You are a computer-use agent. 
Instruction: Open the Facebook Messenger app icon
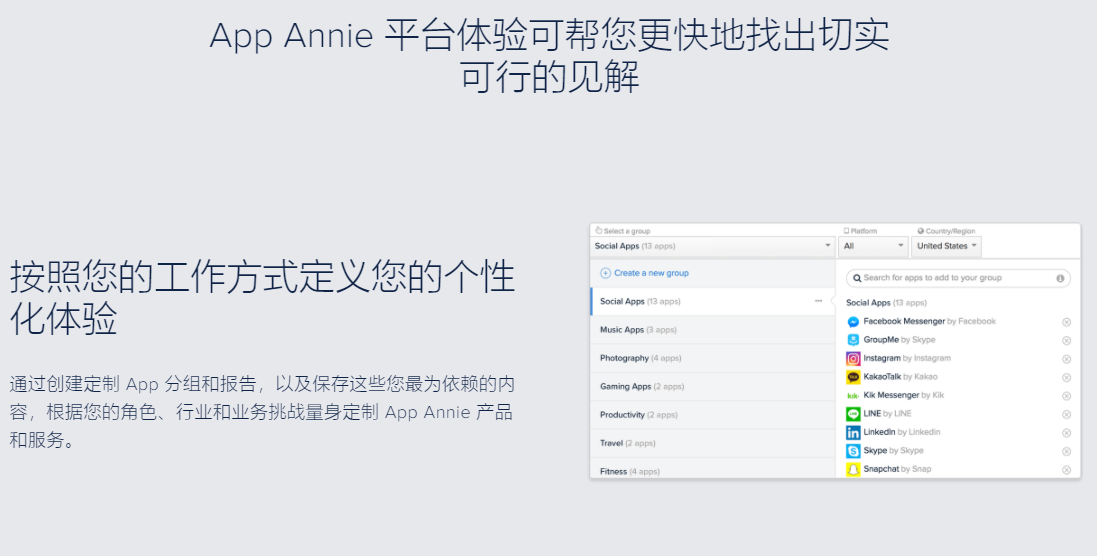tap(853, 322)
